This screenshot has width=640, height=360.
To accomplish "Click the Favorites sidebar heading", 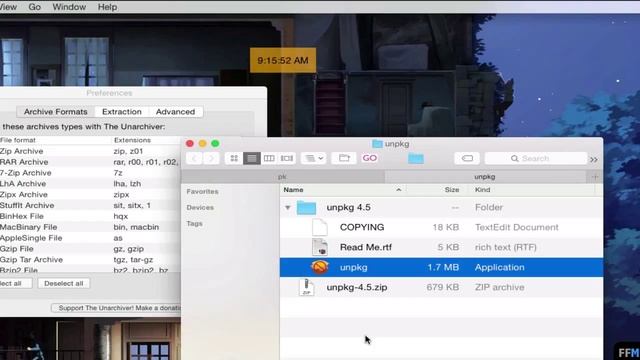I will 202,191.
